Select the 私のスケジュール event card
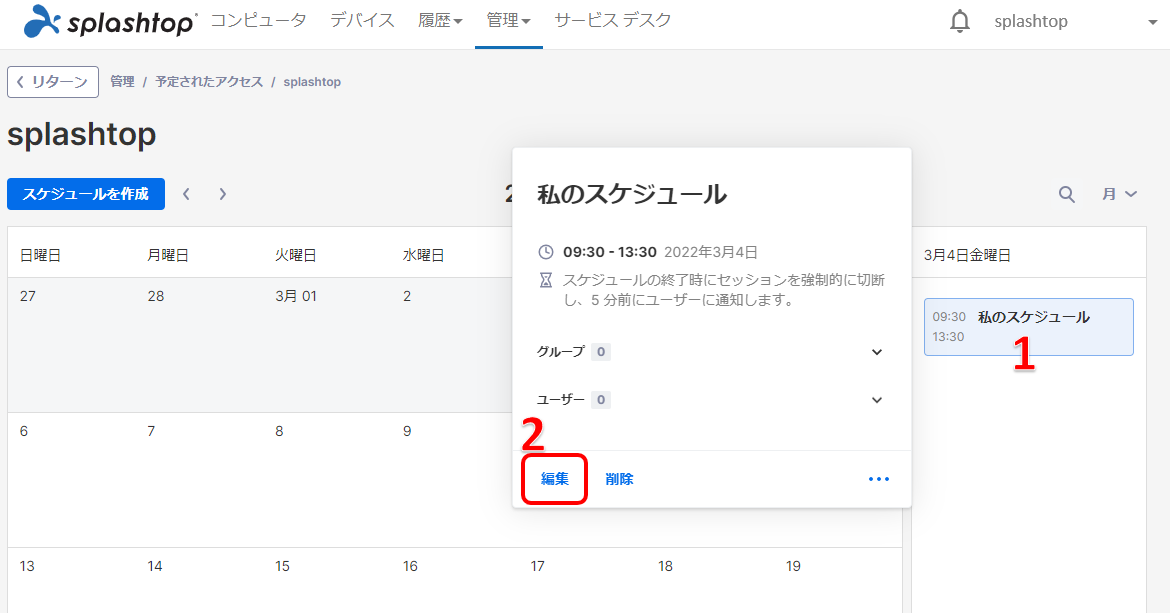 tap(1028, 327)
